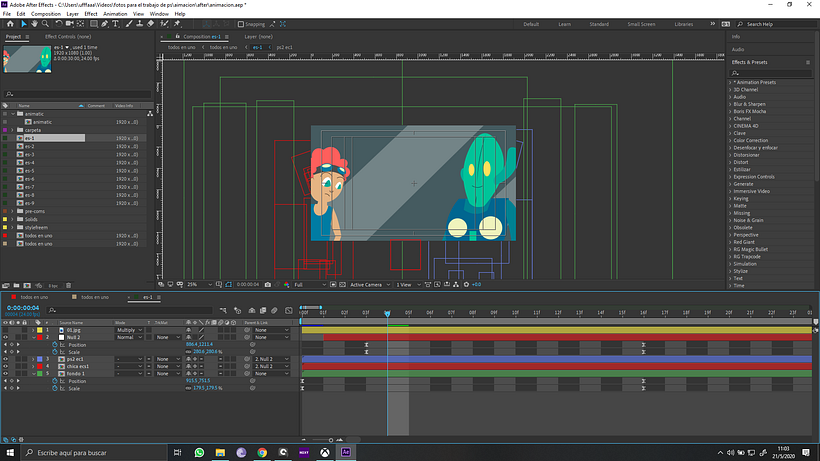820x461 pixels.
Task: Hide the ps2 ec1 layer eye
Action: 5,359
